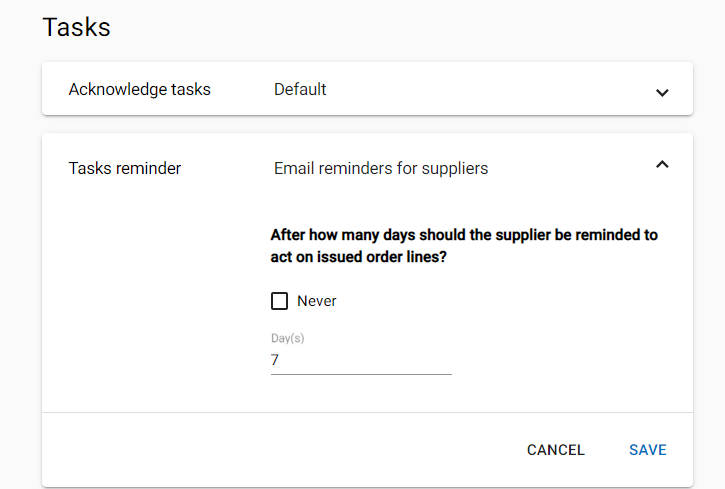Screen dimensions: 725x489
Task: Click the underline of the Day(s) field
Action: [361, 374]
